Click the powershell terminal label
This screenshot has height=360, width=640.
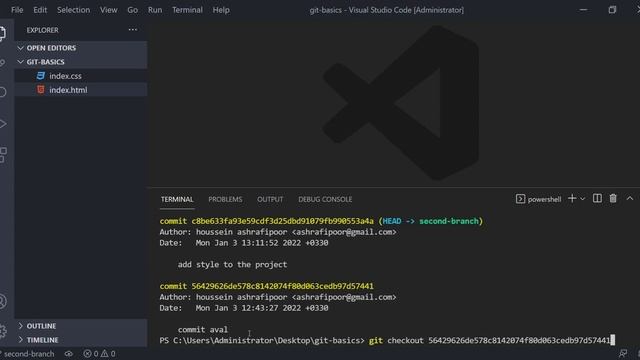click(544, 199)
